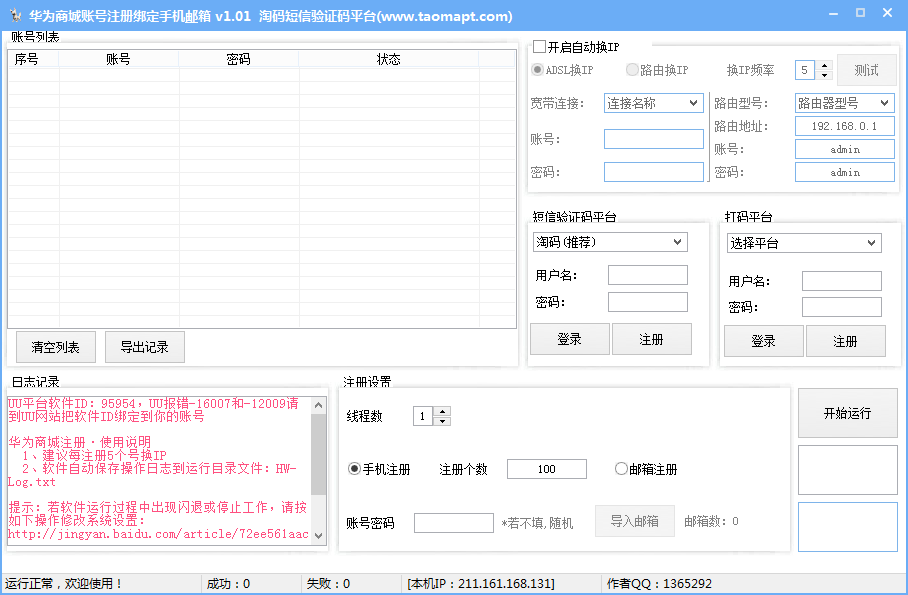Click 注册 under the 打码平台 section
Viewport: 908px width, 595px height.
point(845,340)
